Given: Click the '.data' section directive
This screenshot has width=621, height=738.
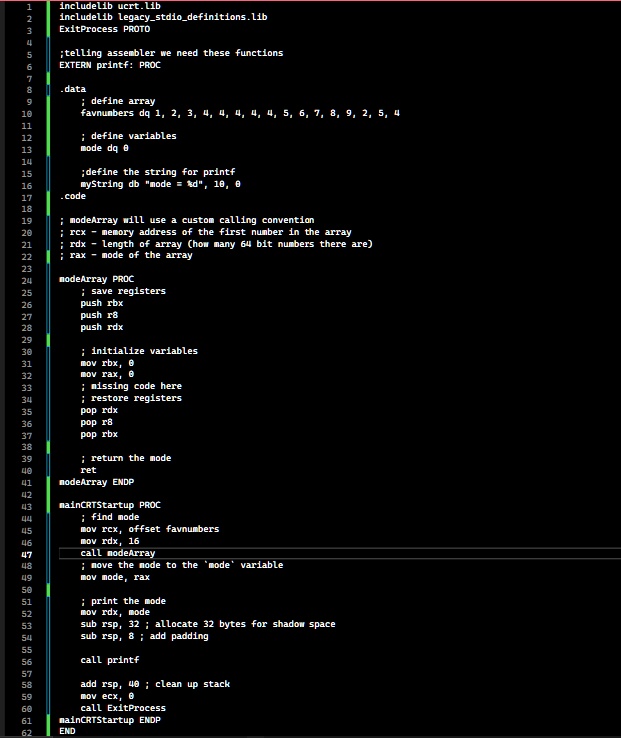Looking at the screenshot, I should coord(73,89).
